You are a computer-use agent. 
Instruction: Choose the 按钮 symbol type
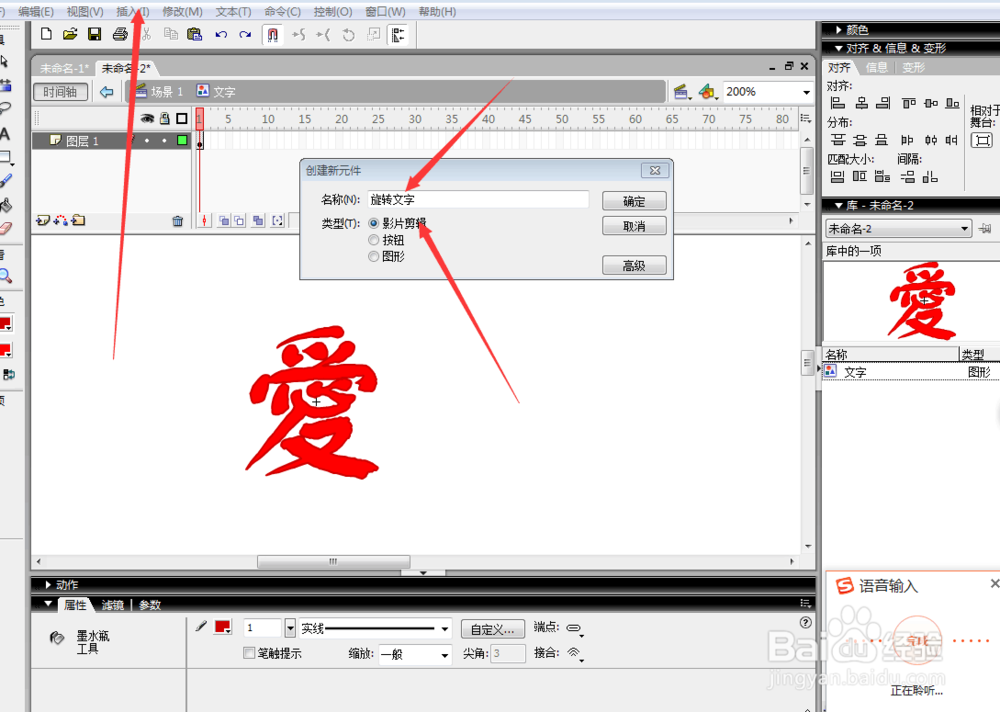coord(373,239)
